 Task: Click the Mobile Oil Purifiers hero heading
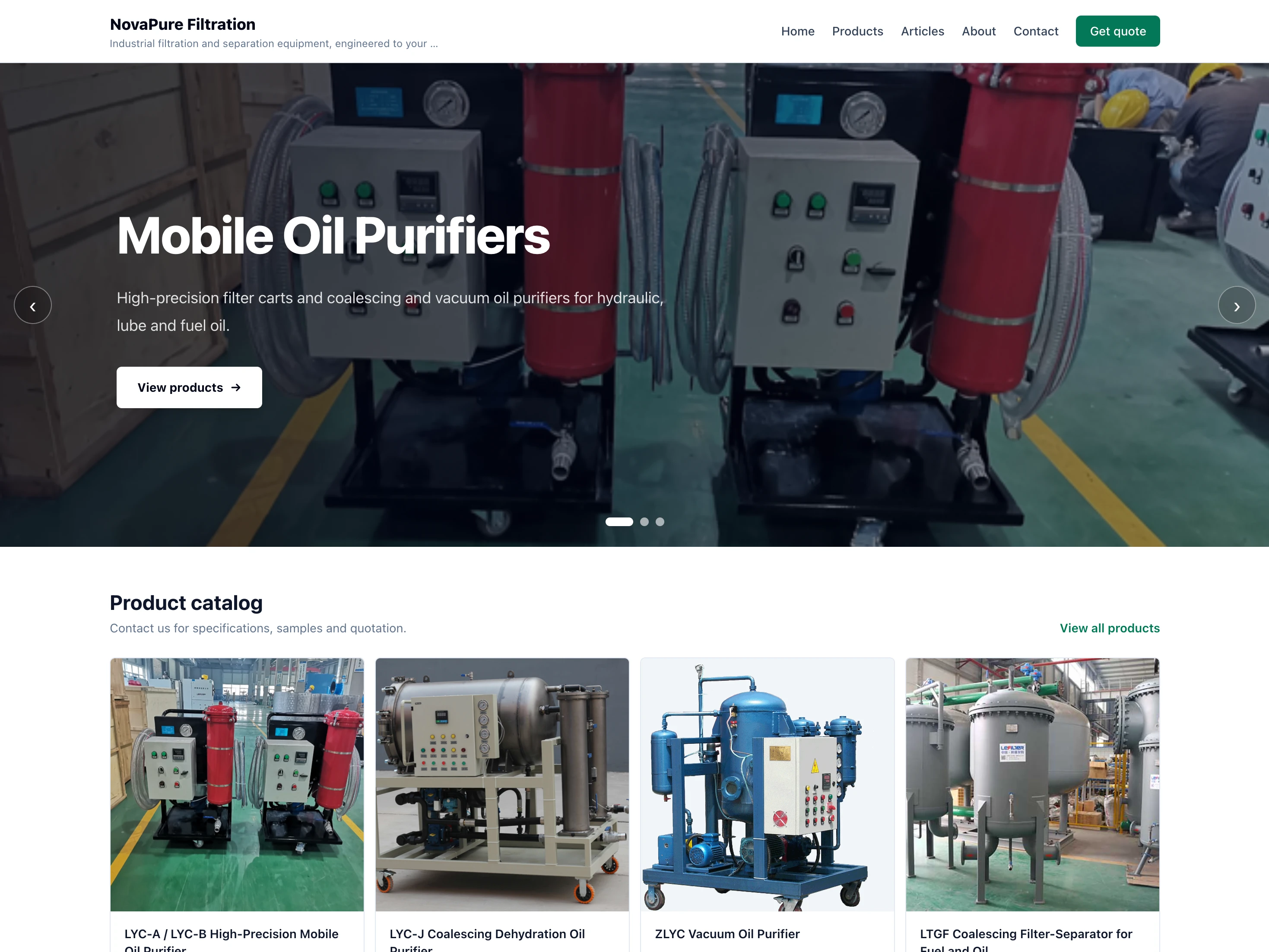tap(333, 236)
